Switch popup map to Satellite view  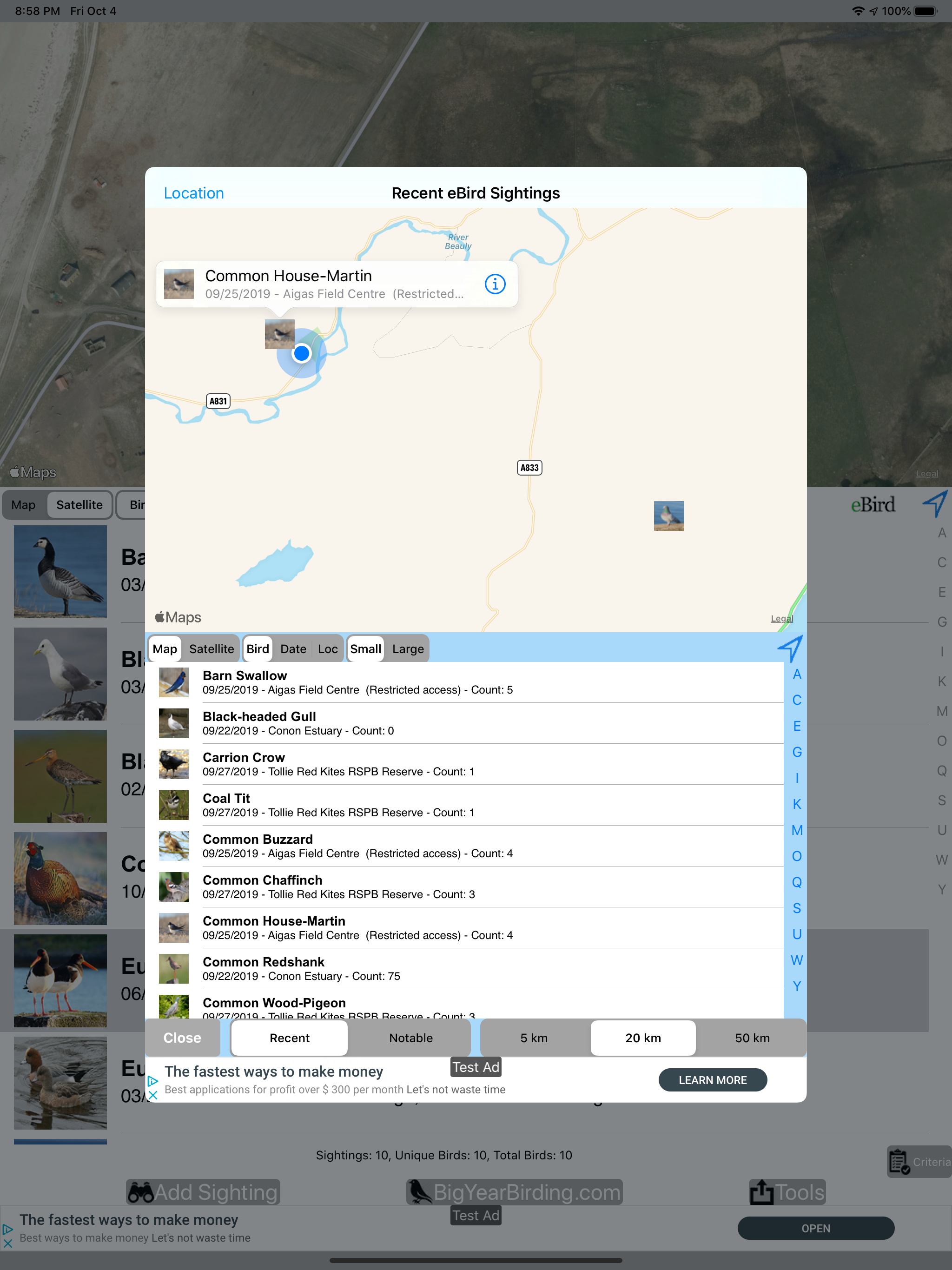coord(212,649)
